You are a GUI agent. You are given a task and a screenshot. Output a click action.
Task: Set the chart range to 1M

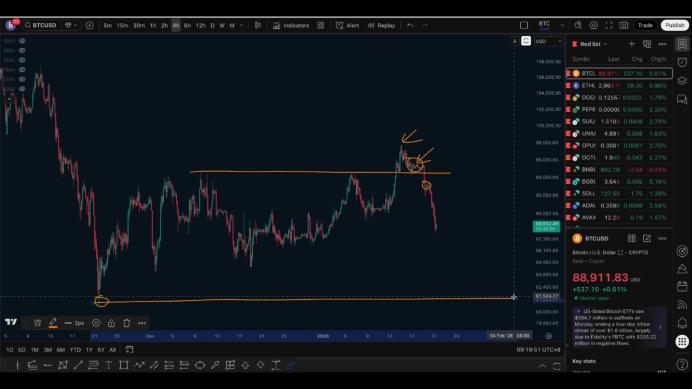(34, 350)
